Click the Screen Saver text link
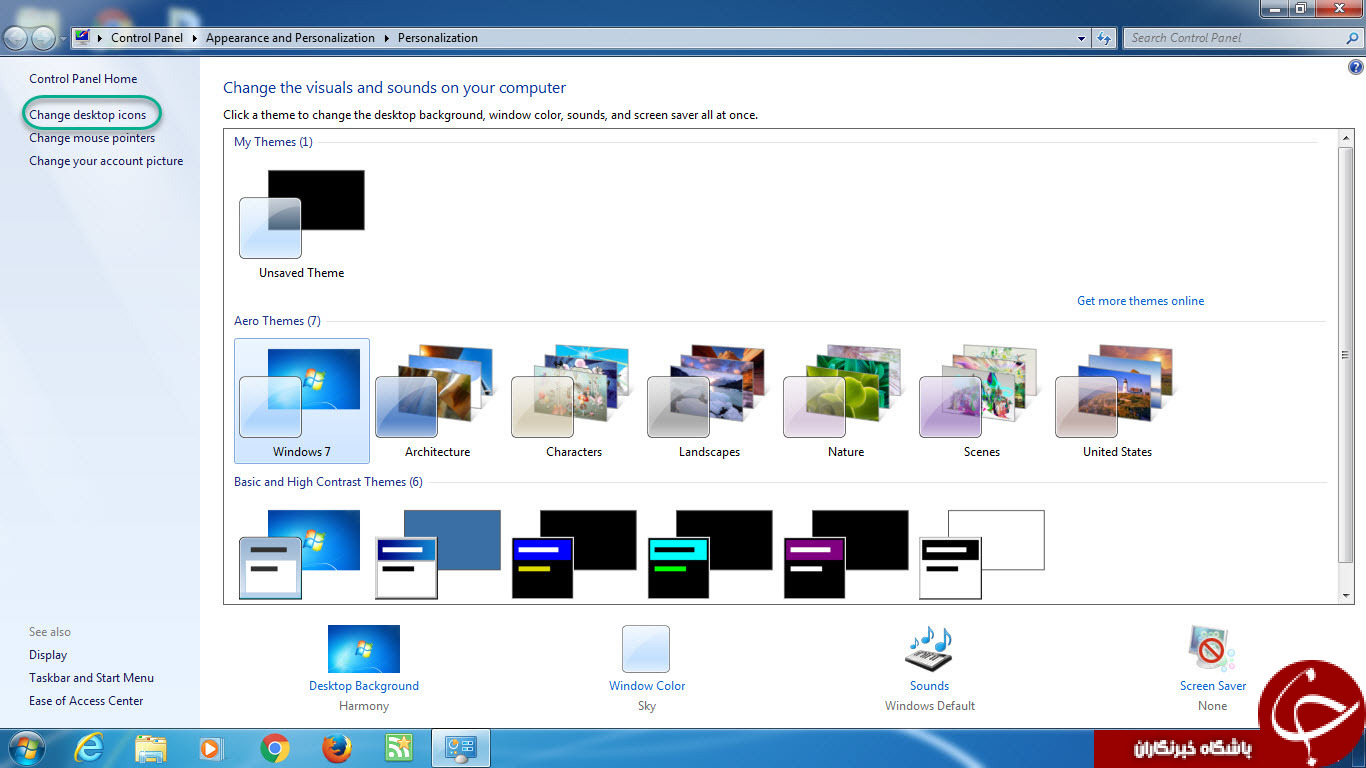1366x768 pixels. [1213, 686]
